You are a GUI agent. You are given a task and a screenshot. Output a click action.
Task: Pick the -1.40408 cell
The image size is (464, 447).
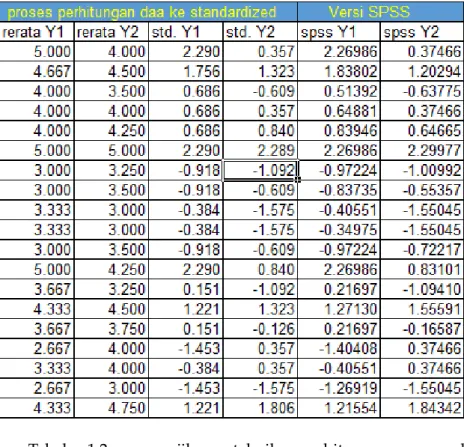pyautogui.click(x=339, y=348)
